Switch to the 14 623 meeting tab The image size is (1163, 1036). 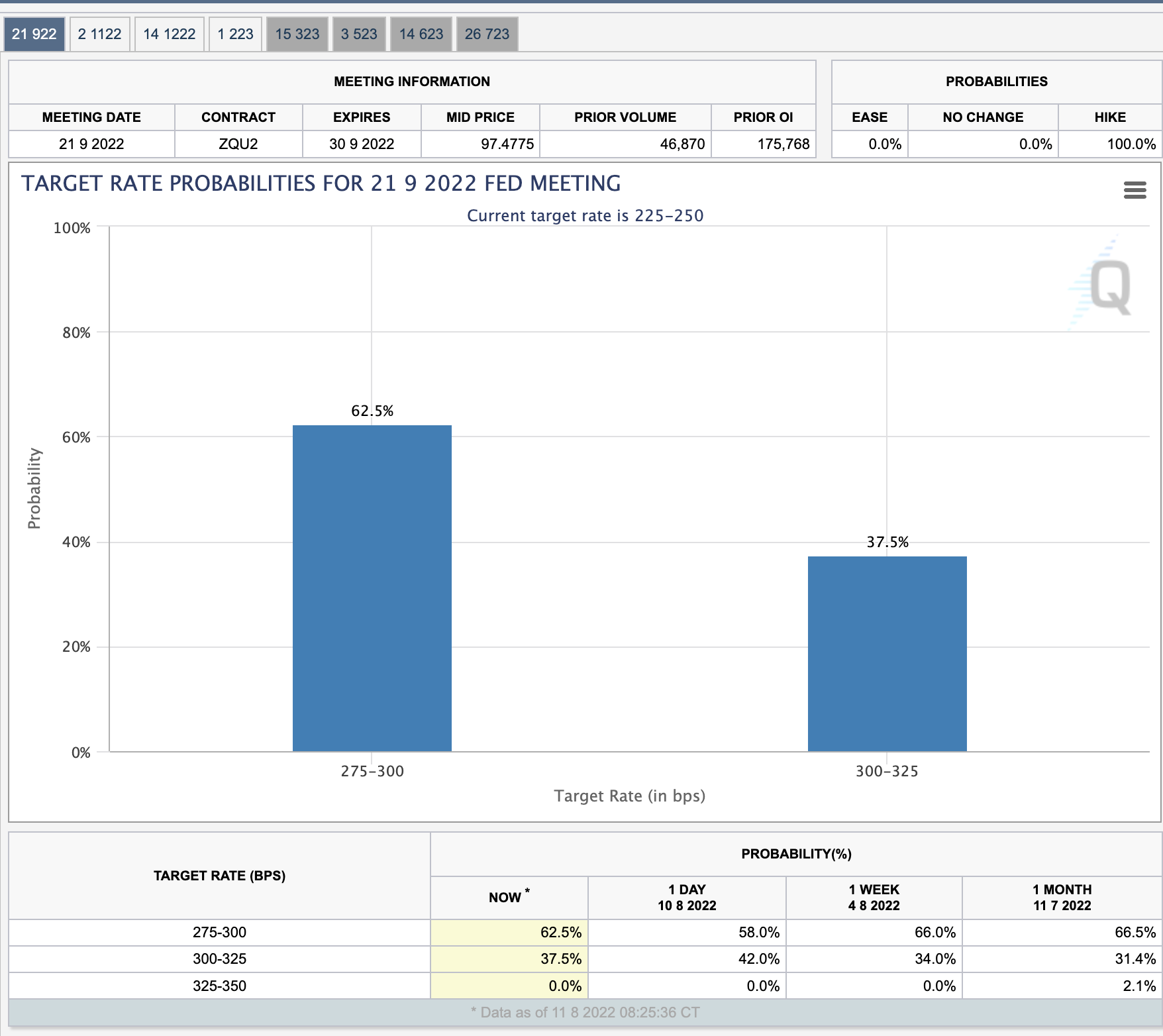click(421, 34)
